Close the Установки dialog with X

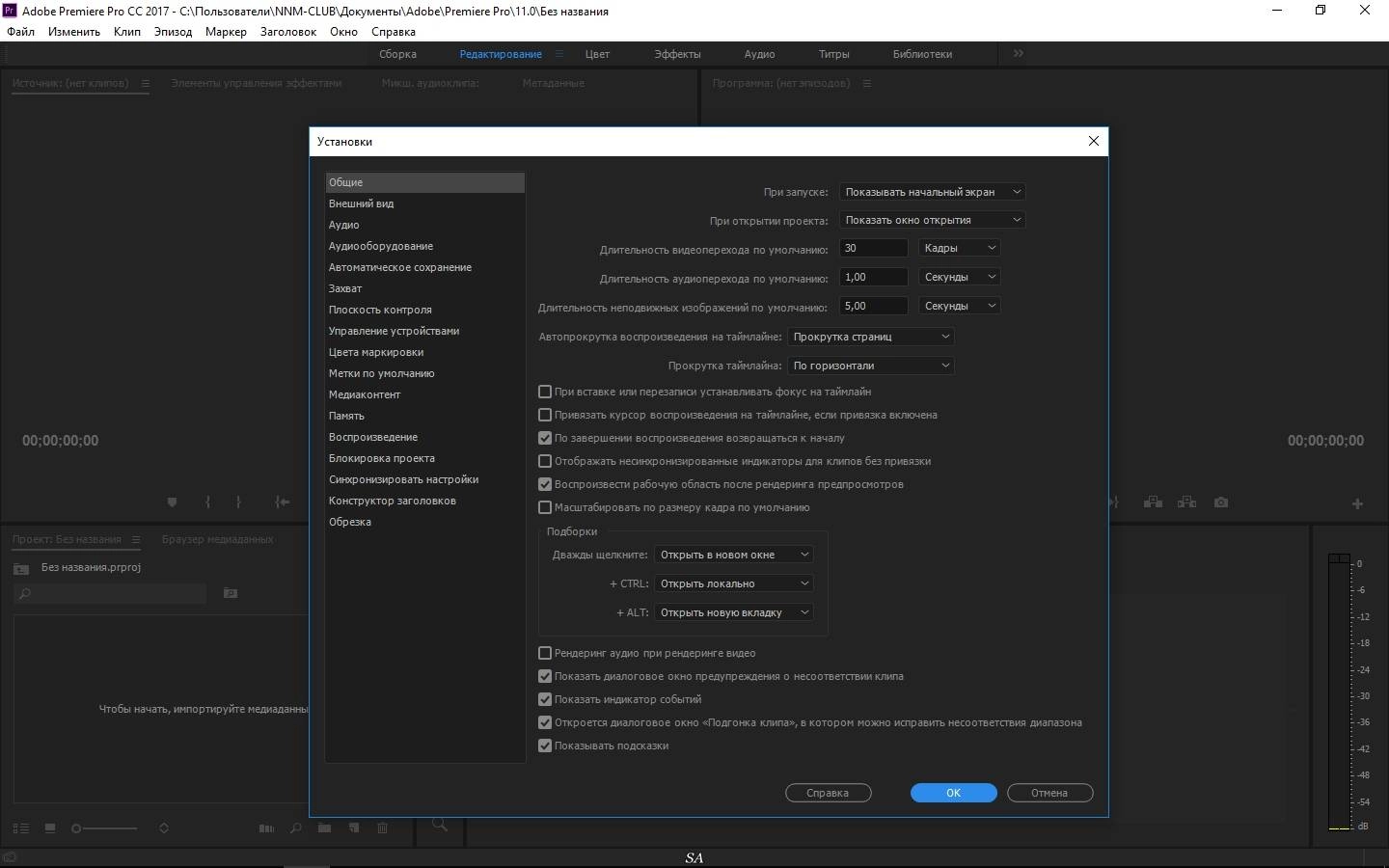click(1093, 141)
